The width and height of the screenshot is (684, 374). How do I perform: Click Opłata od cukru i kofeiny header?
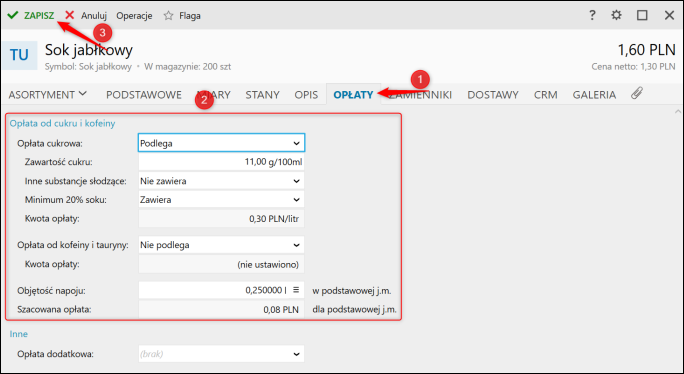(x=62, y=124)
